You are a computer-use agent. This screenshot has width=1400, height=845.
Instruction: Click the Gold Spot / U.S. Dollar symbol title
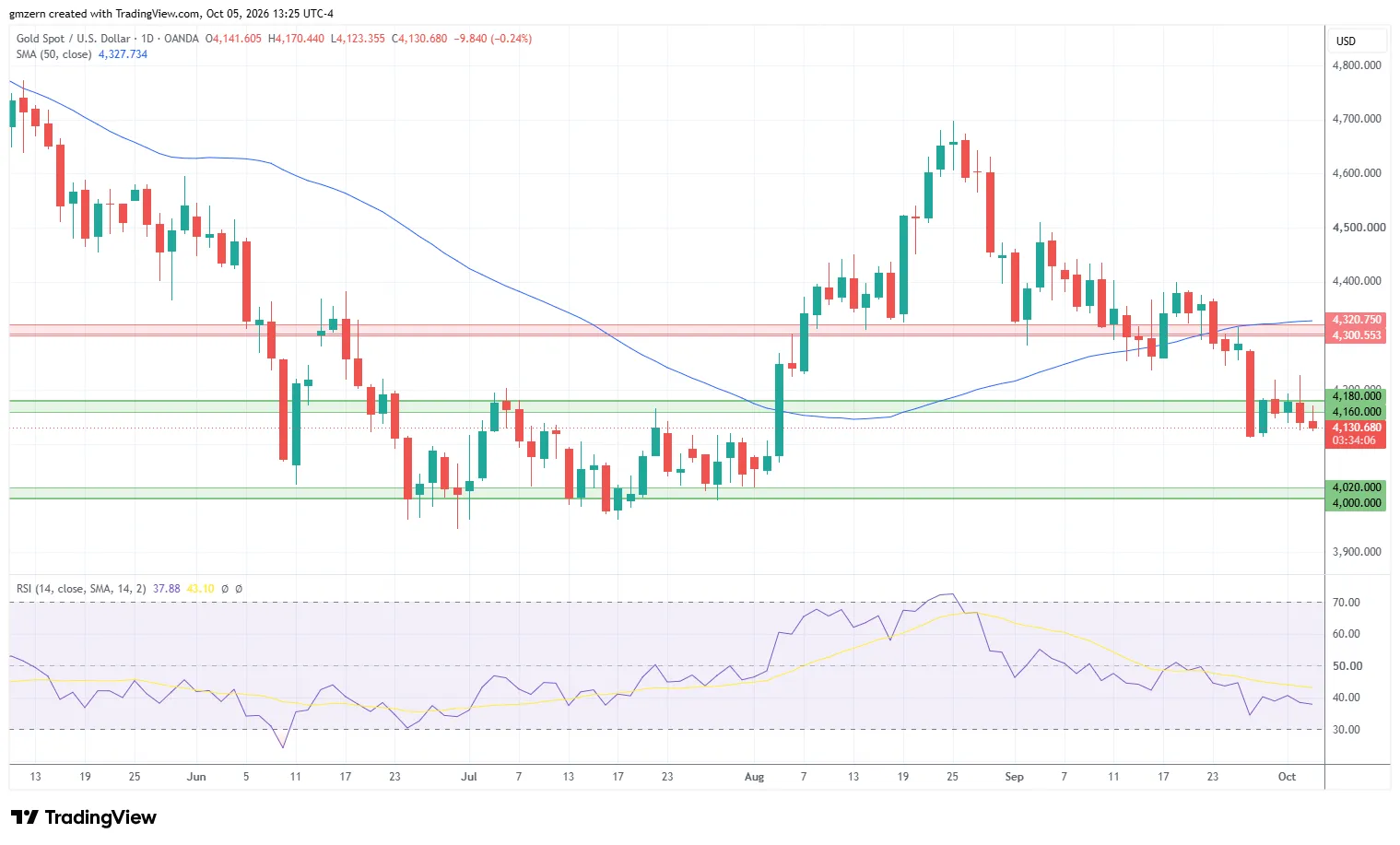[x=75, y=39]
